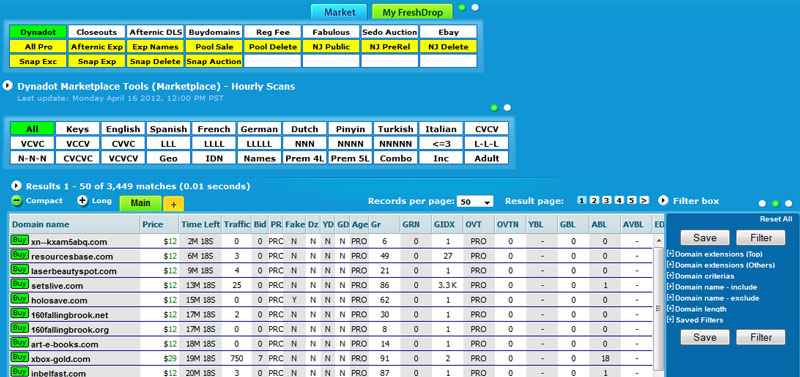Screen dimensions: 800x377
Task: Click green dot next to My FreshDrop tab
Action: [462, 8]
